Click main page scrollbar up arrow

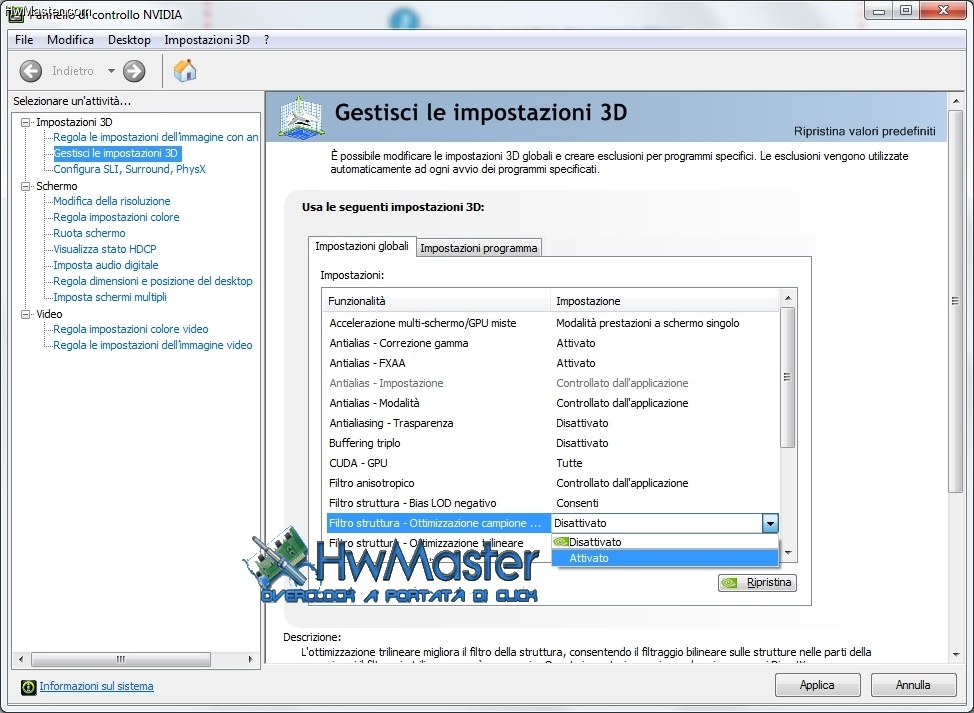tap(955, 101)
